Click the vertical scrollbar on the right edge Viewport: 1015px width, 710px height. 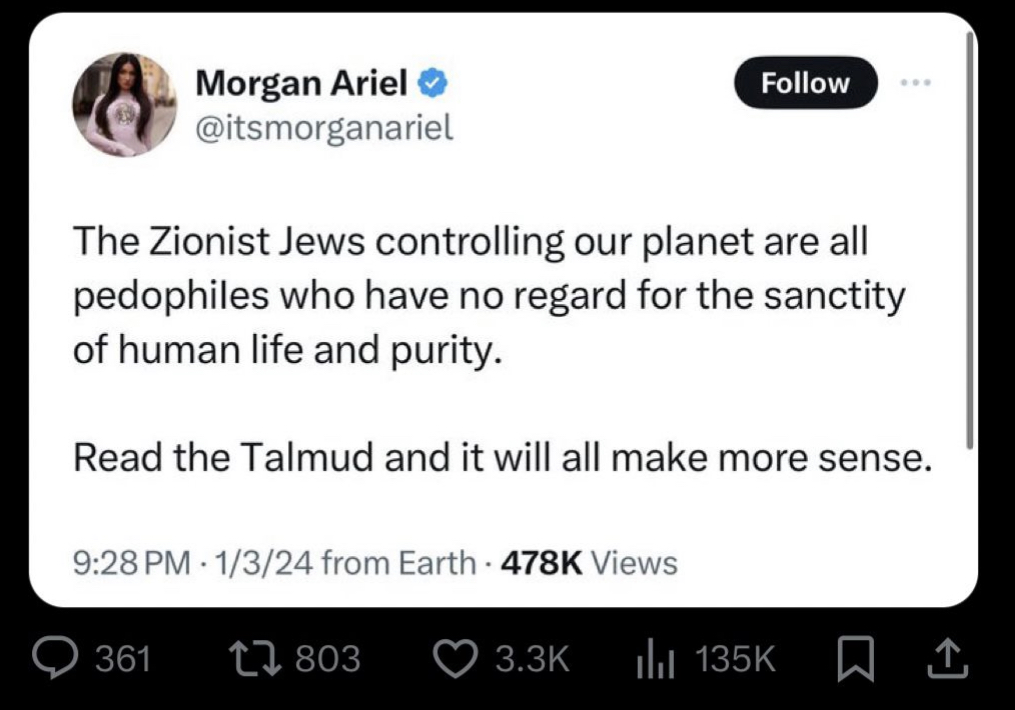(967, 240)
